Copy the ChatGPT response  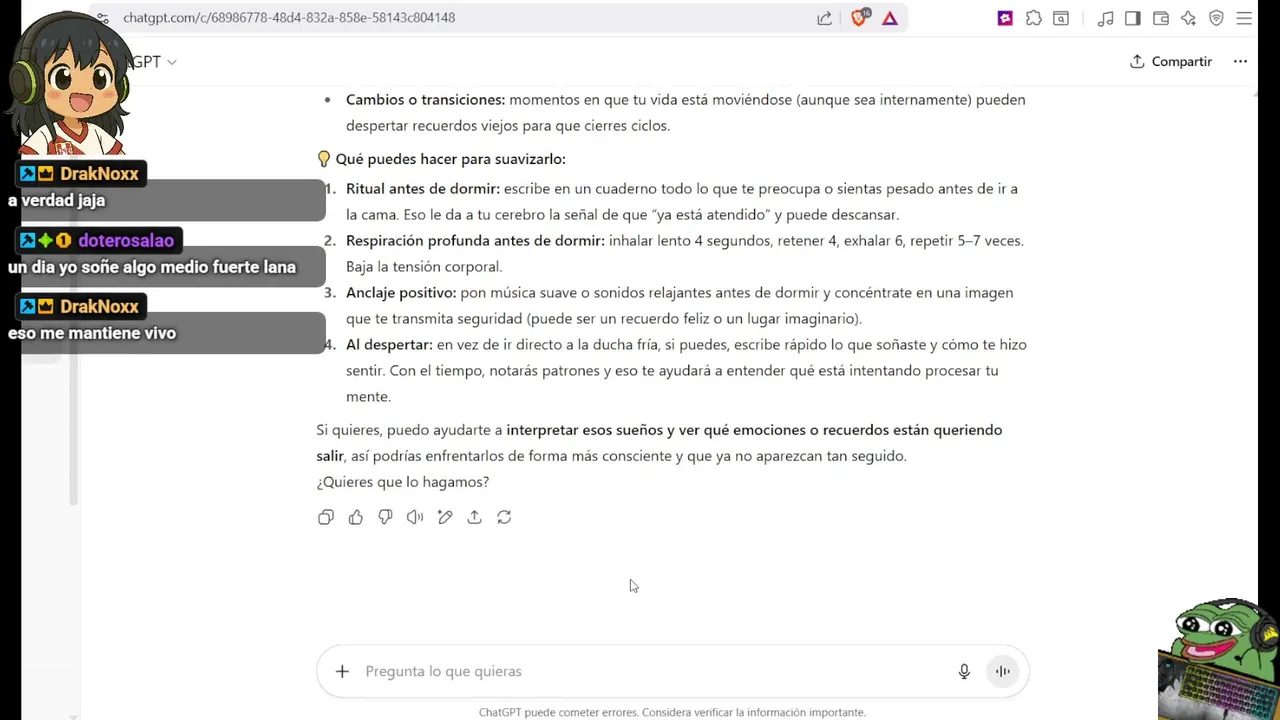coord(326,517)
